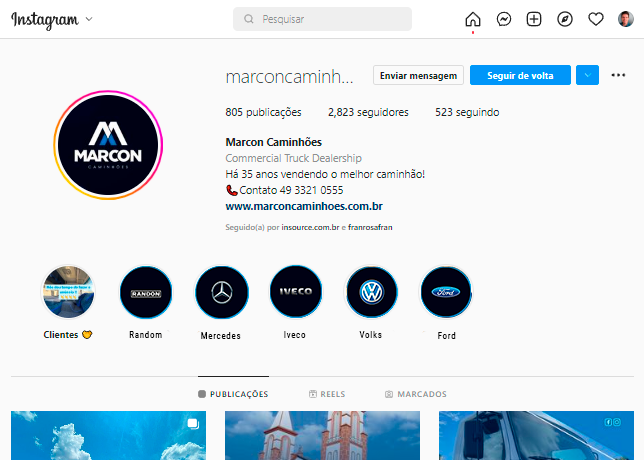The height and width of the screenshot is (460, 644).
Task: Click the Seguir de volta button
Action: coord(520,75)
